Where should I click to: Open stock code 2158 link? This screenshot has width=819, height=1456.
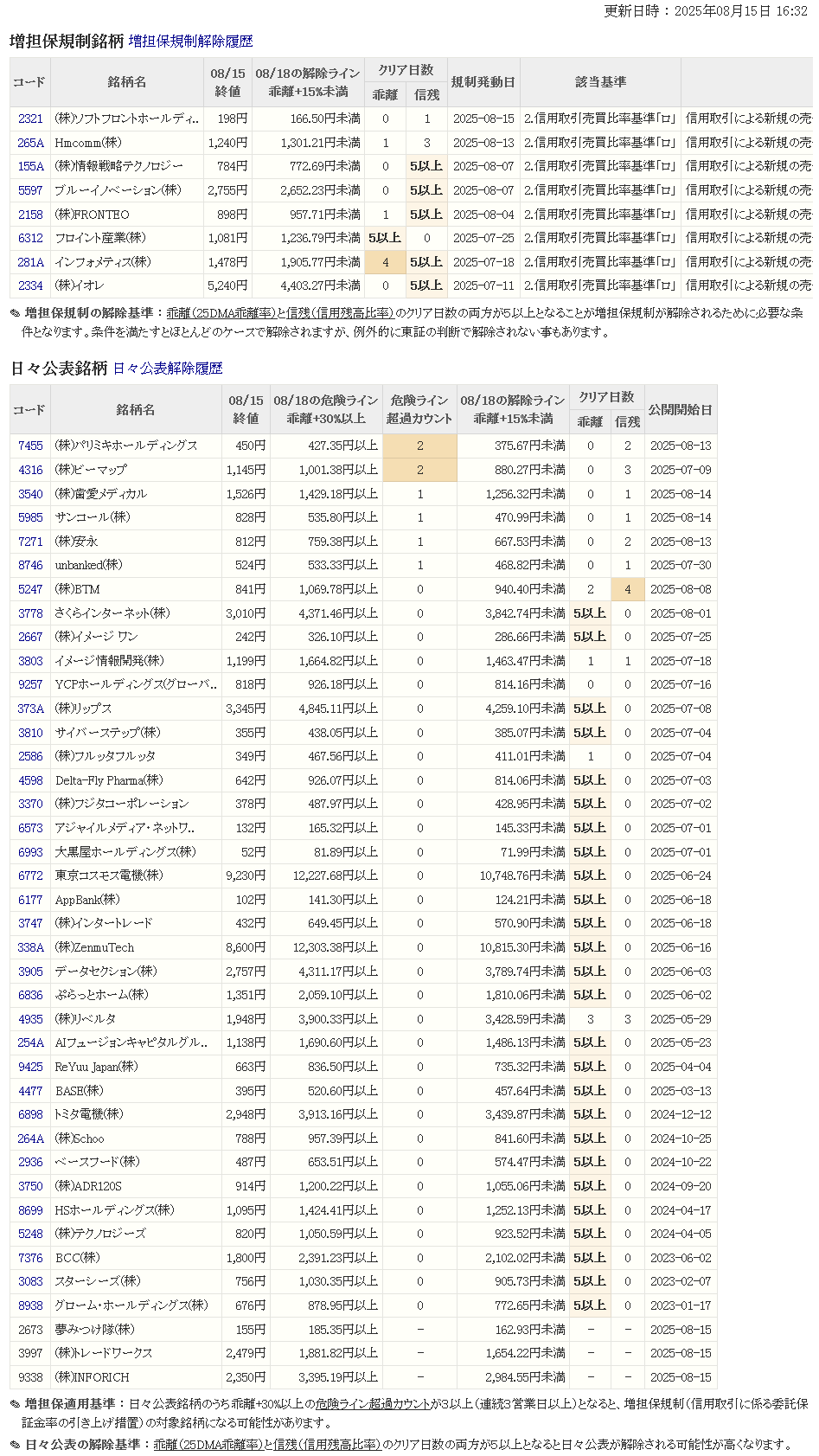pyautogui.click(x=30, y=215)
